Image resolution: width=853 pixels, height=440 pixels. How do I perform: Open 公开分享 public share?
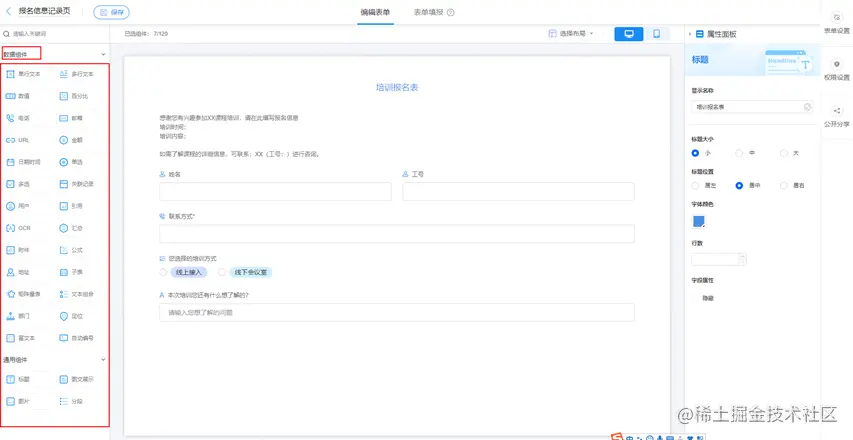[837, 117]
